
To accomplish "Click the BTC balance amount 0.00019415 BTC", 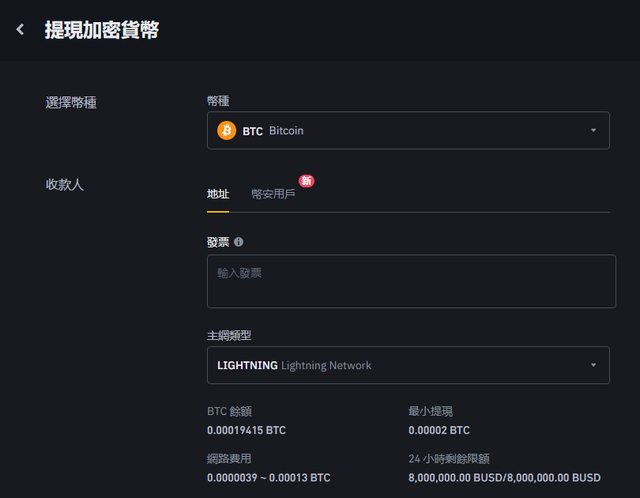I will click(x=246, y=430).
